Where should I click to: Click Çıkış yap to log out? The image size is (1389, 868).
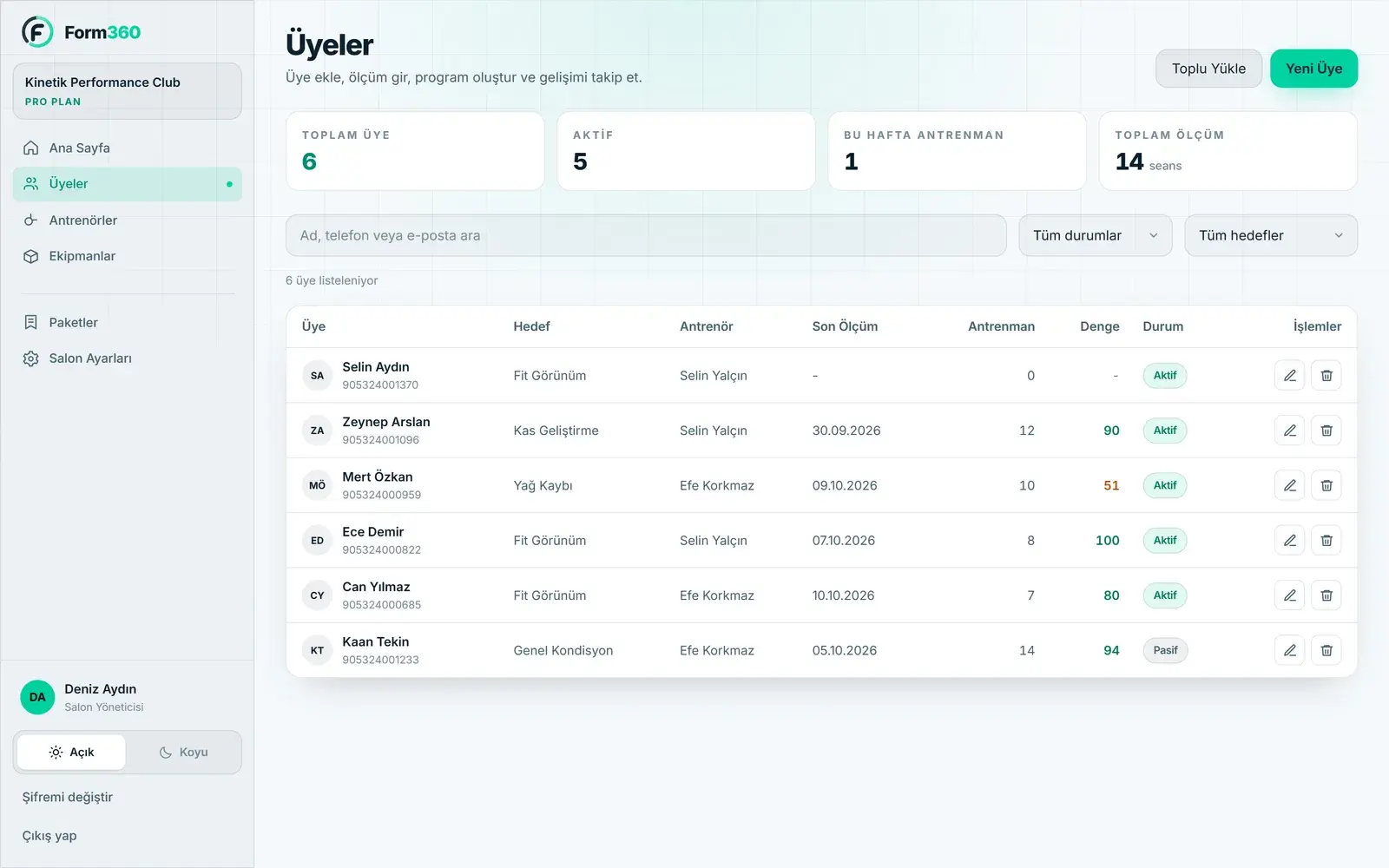pos(49,836)
